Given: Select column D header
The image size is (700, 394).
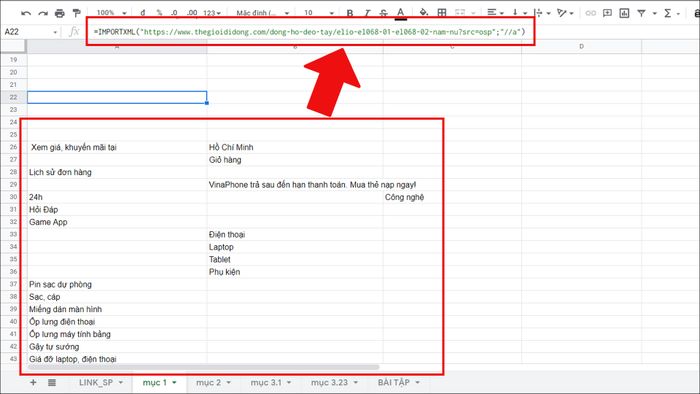Looking at the screenshot, I should tap(581, 46).
